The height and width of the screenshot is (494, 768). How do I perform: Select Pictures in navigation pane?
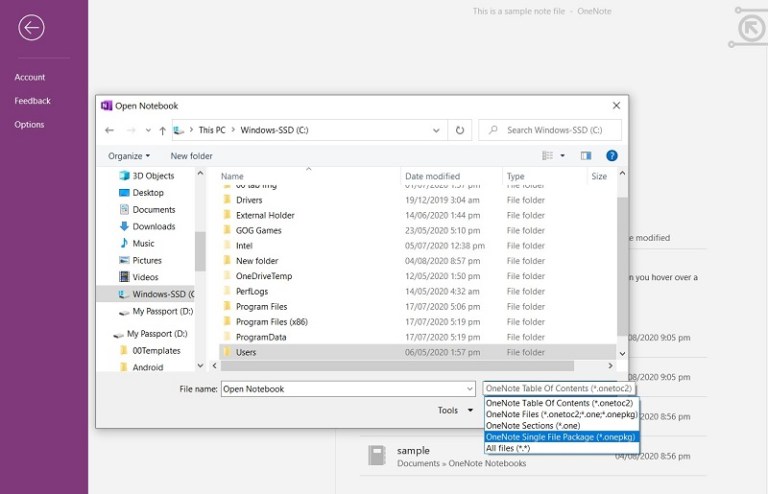point(141,260)
